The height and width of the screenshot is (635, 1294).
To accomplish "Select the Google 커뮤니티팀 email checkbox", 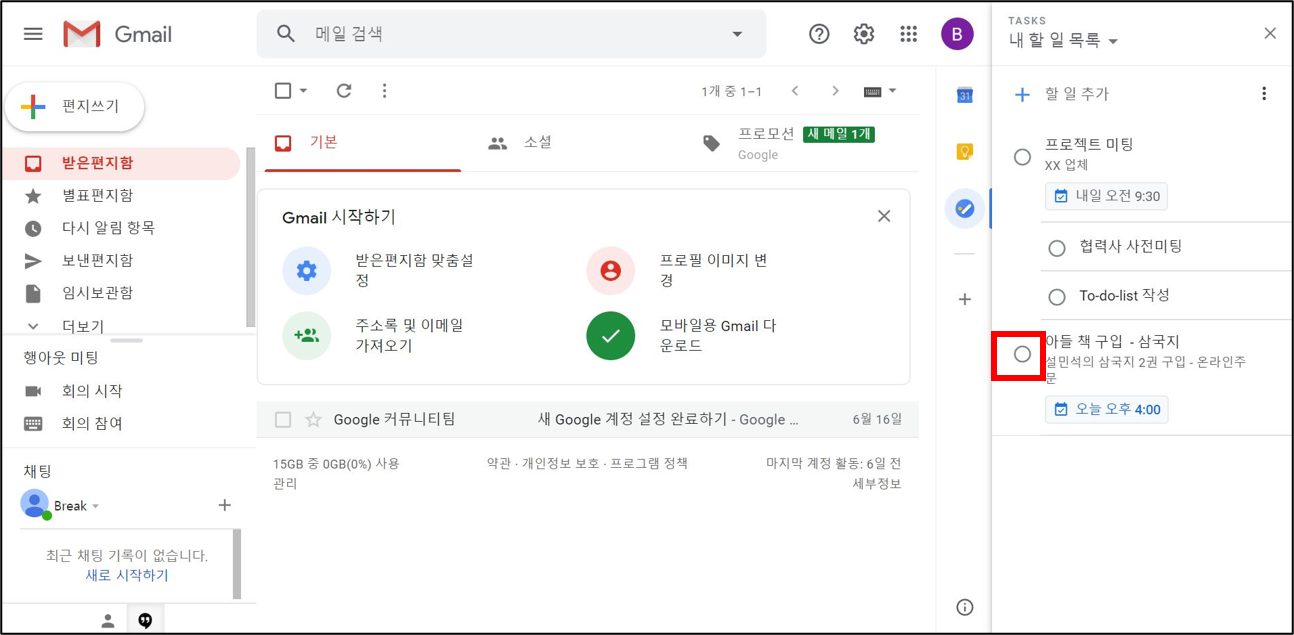I will [283, 420].
